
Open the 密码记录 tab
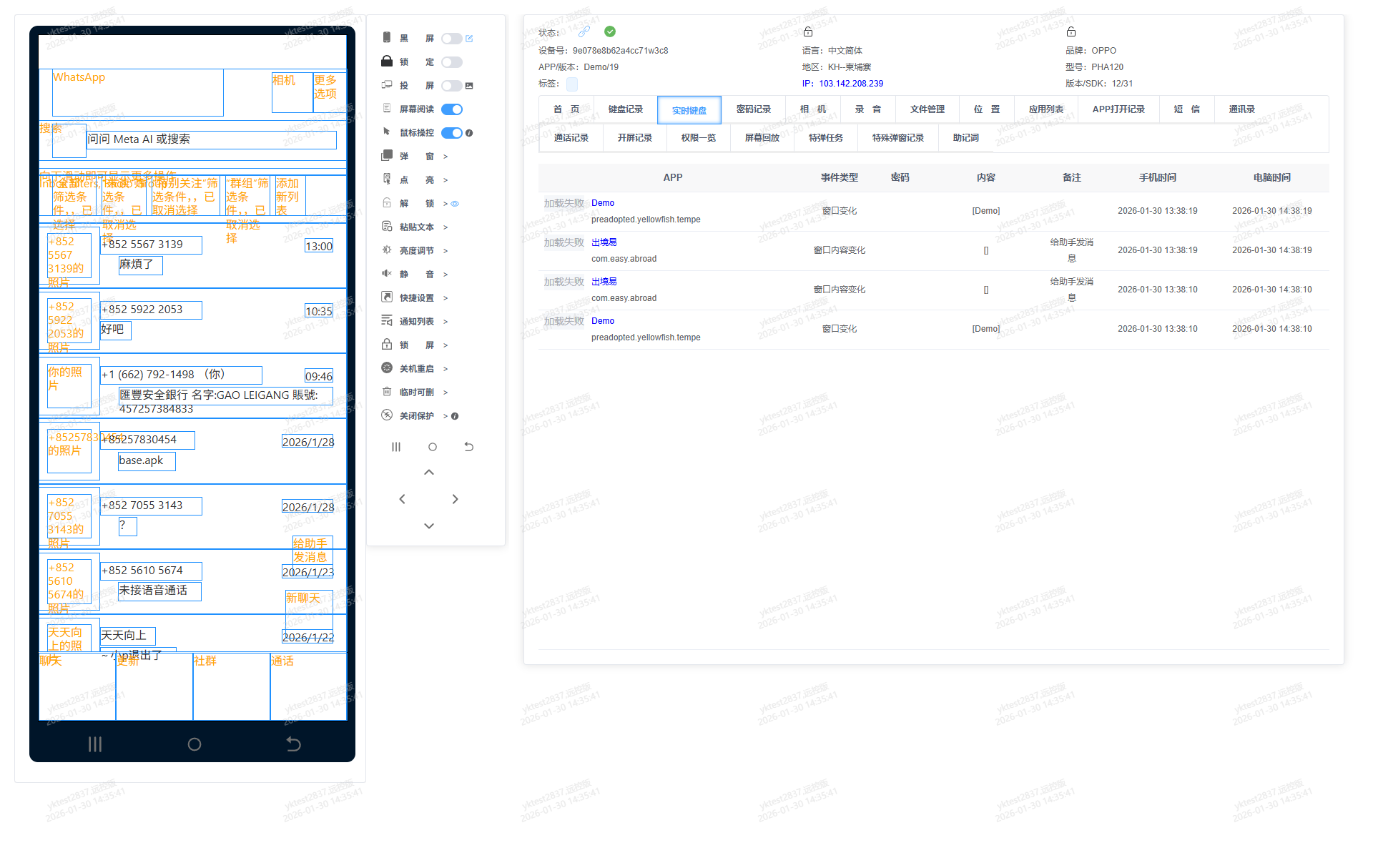(x=754, y=109)
